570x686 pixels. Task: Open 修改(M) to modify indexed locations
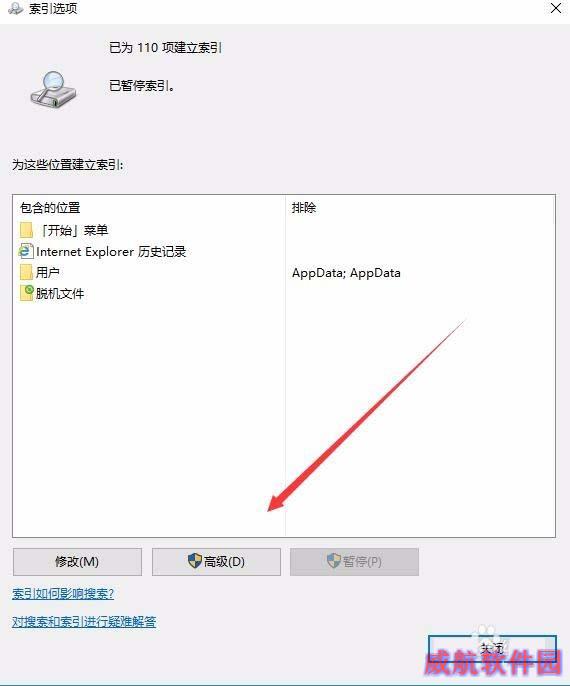[77, 562]
